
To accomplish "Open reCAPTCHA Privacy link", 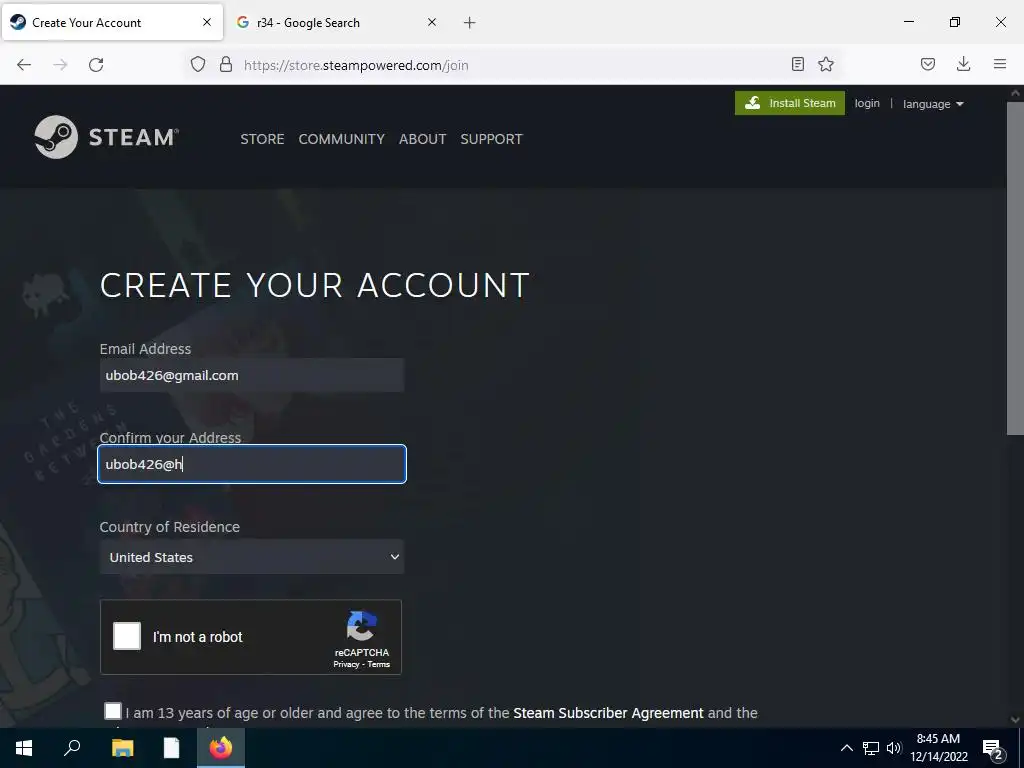I will click(346, 664).
